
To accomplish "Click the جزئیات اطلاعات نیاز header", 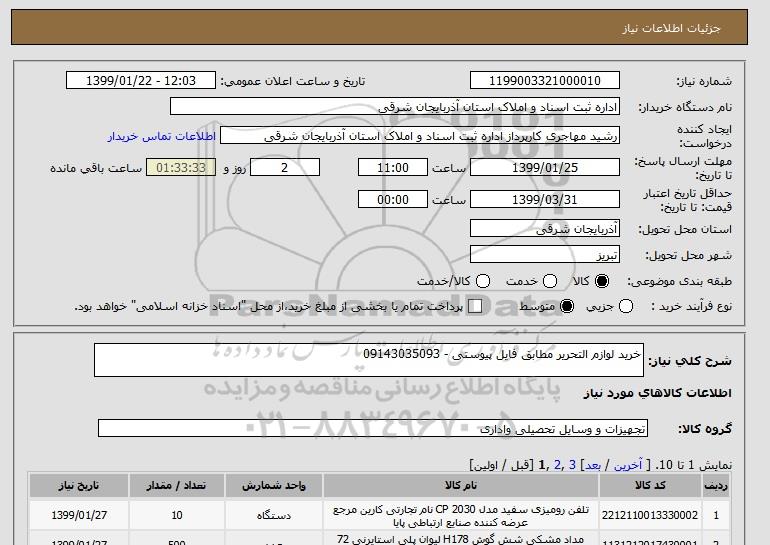I will click(671, 28).
